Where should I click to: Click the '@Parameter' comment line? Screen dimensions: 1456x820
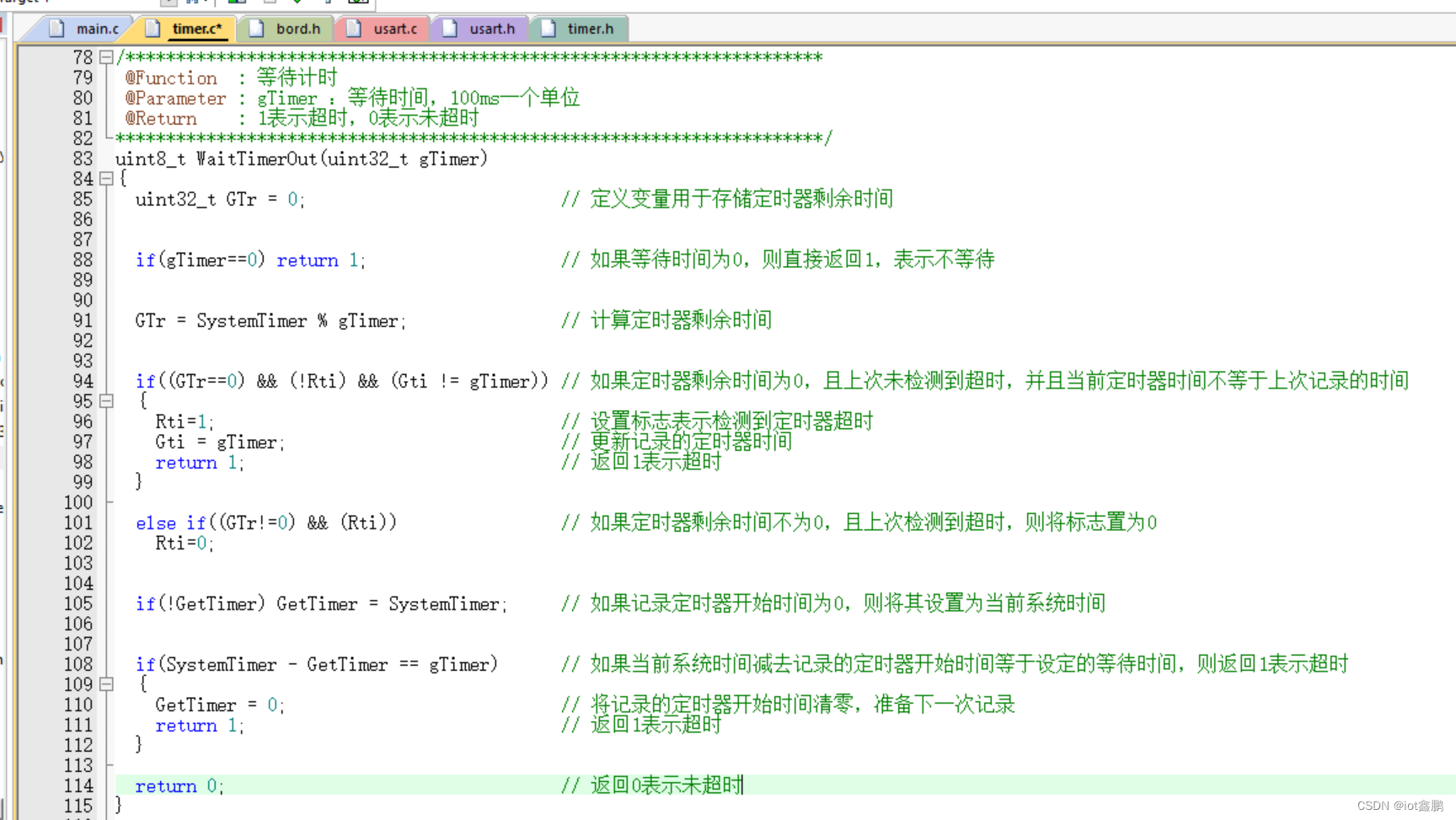click(x=352, y=98)
